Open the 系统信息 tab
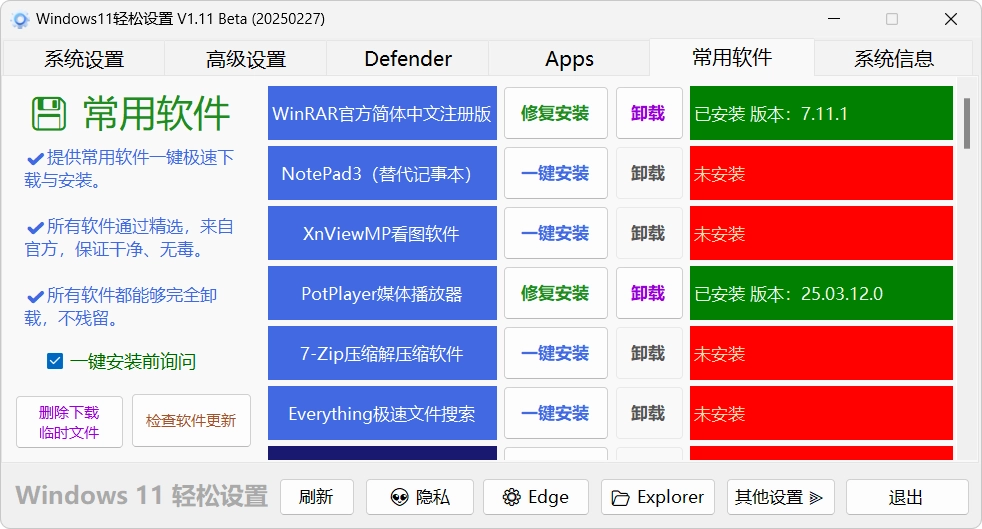The height and width of the screenshot is (529, 982). click(x=894, y=59)
